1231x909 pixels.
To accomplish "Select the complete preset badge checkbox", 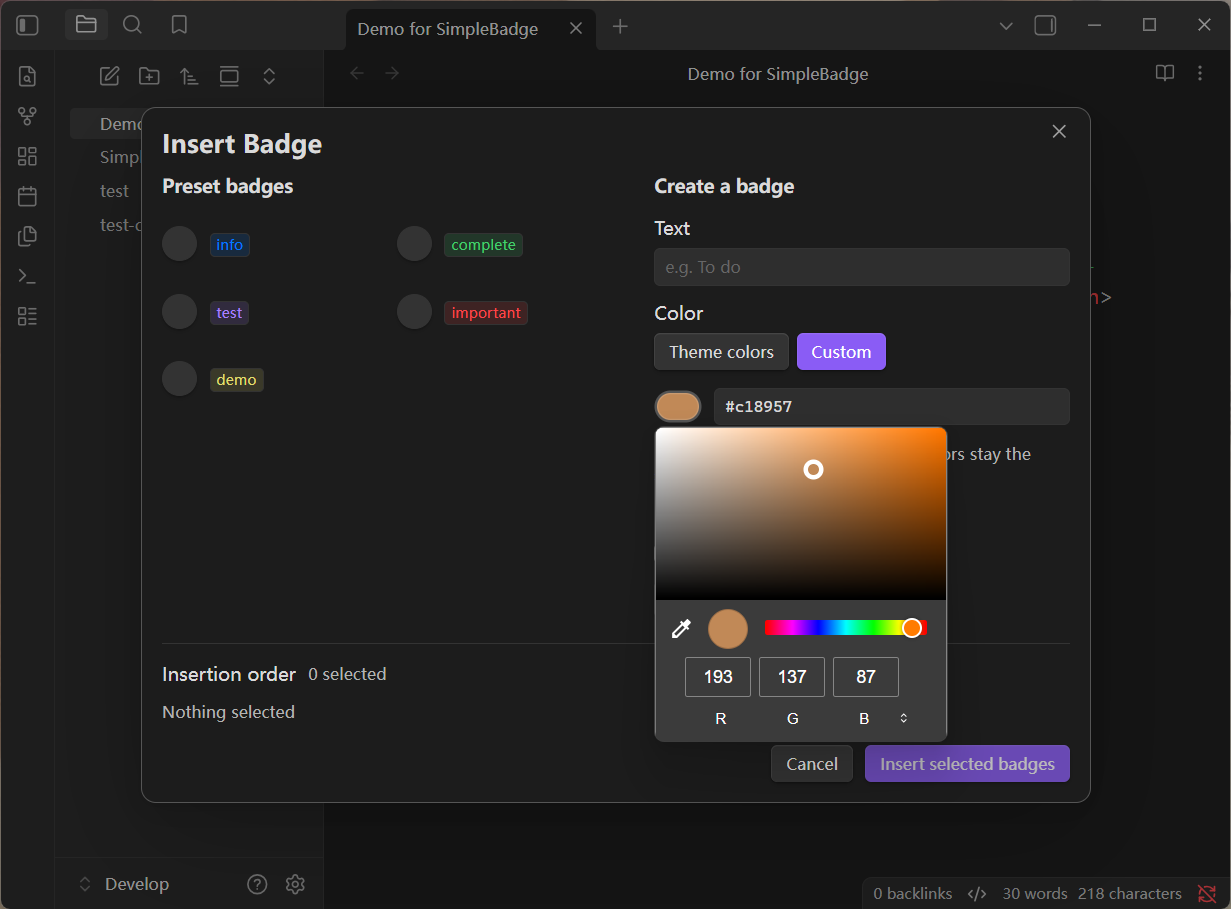I will pos(414,244).
